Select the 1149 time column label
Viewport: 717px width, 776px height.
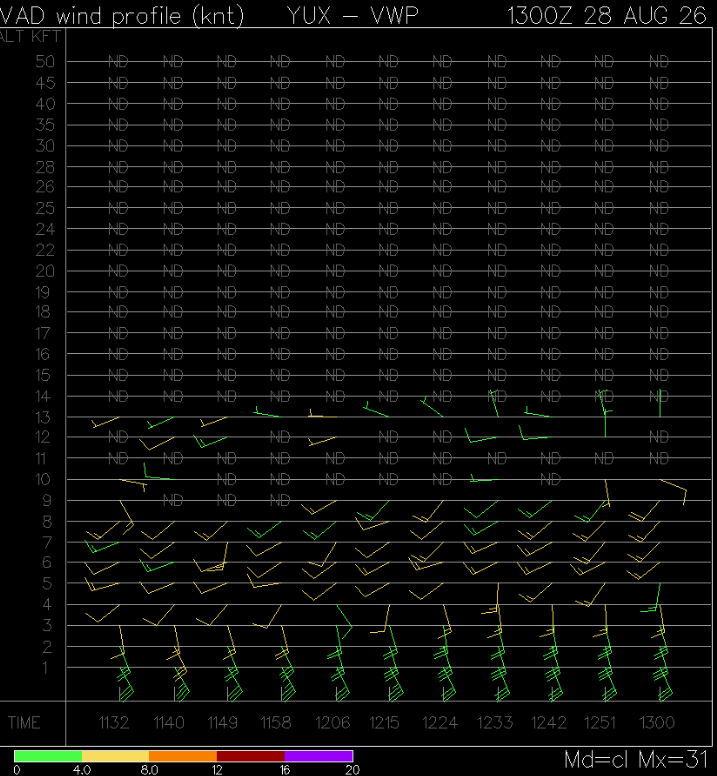(x=222, y=723)
